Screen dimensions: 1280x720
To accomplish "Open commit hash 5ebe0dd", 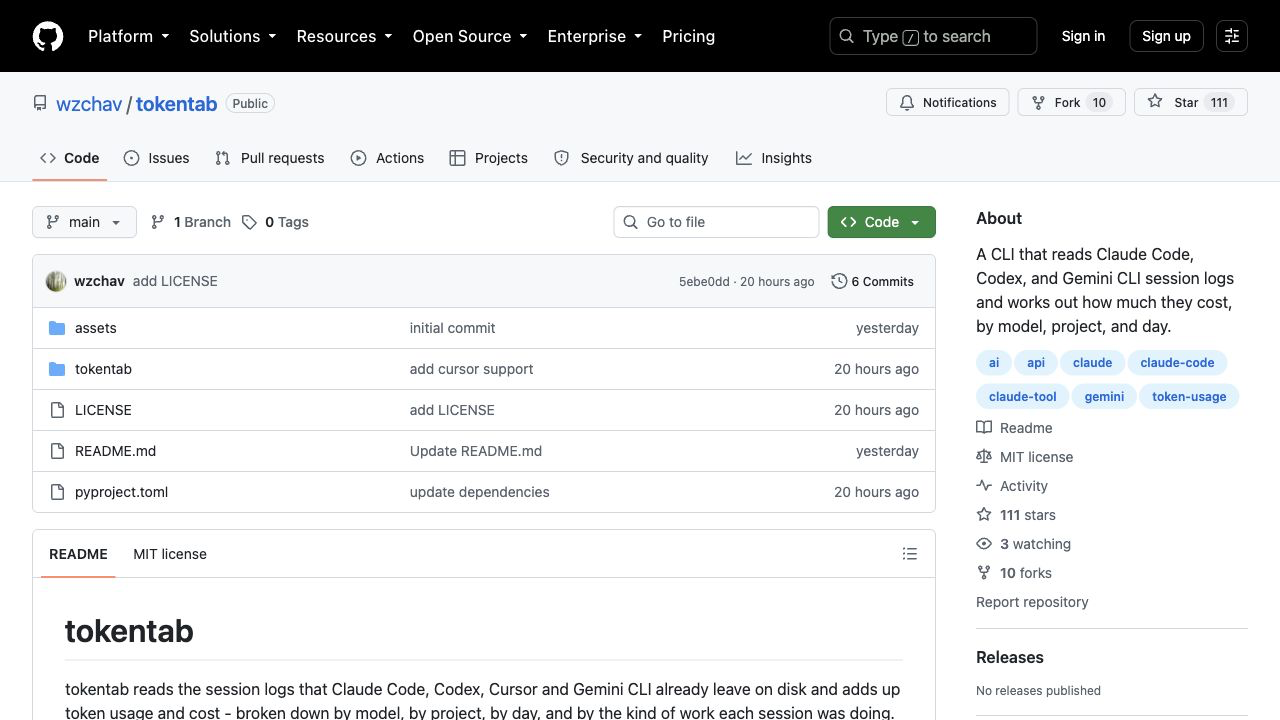I will pyautogui.click(x=704, y=282).
